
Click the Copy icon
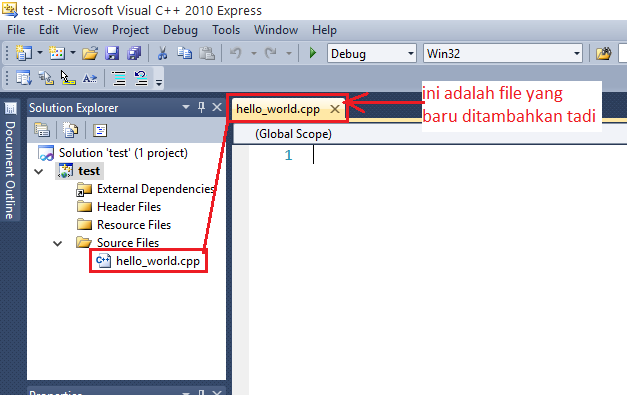pos(184,53)
